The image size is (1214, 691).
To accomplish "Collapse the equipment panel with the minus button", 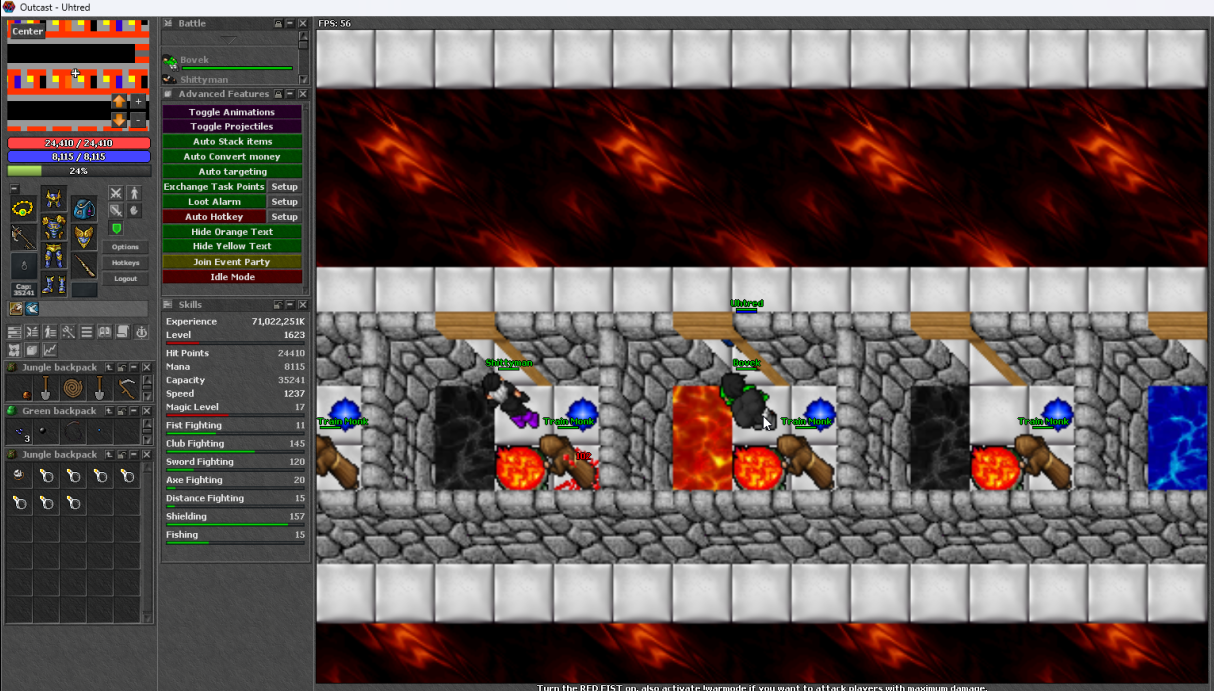I will (14, 189).
